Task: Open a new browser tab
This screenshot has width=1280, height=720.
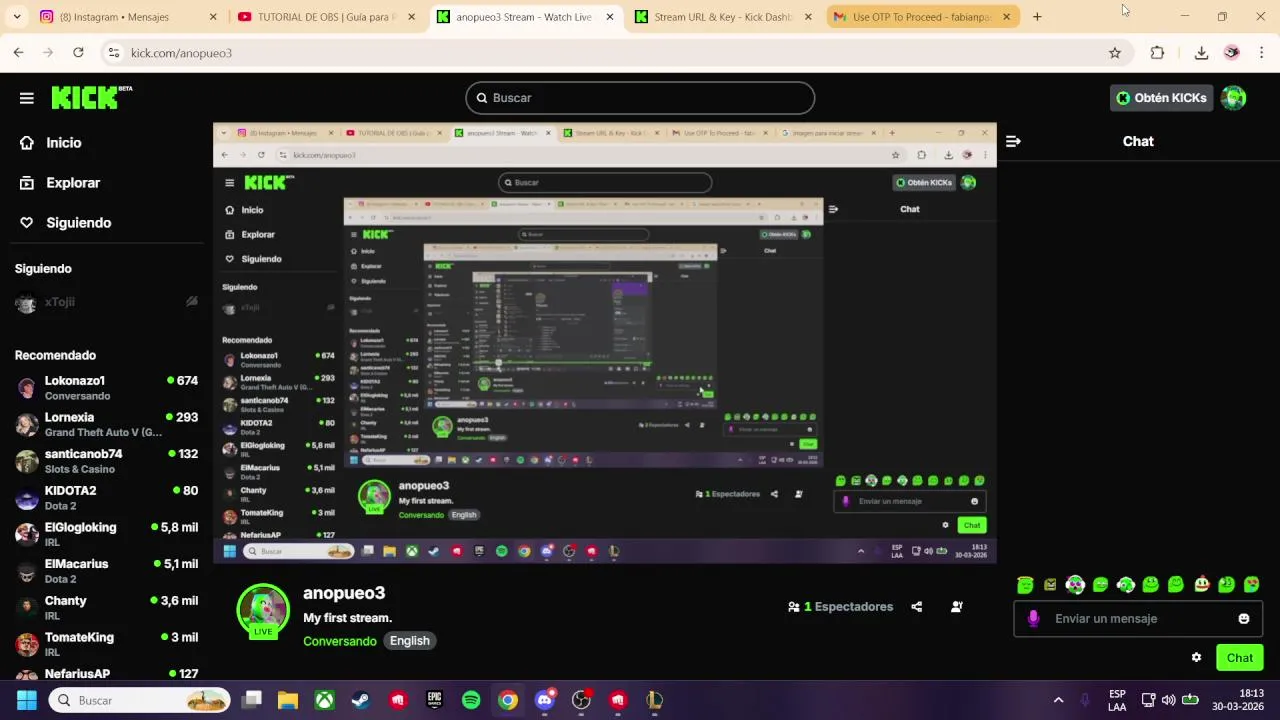Action: (1037, 17)
